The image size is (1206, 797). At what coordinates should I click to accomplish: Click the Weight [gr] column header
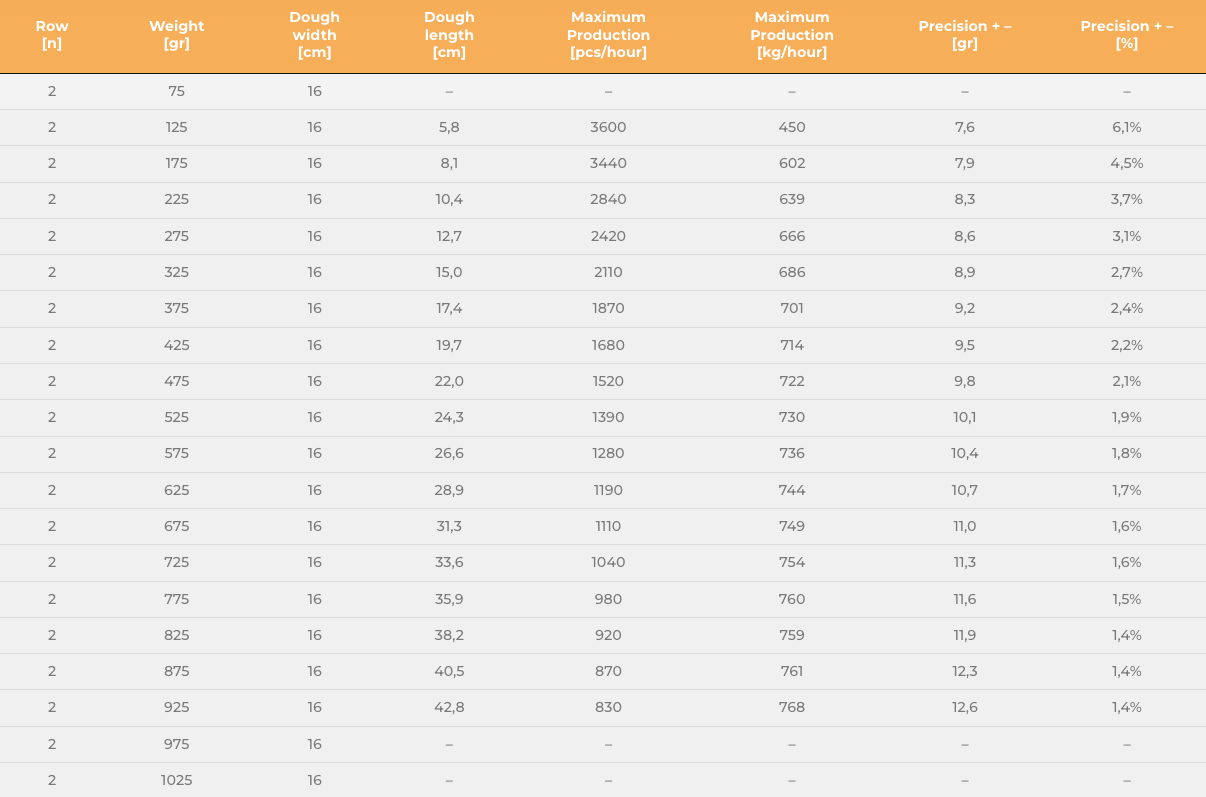click(176, 35)
